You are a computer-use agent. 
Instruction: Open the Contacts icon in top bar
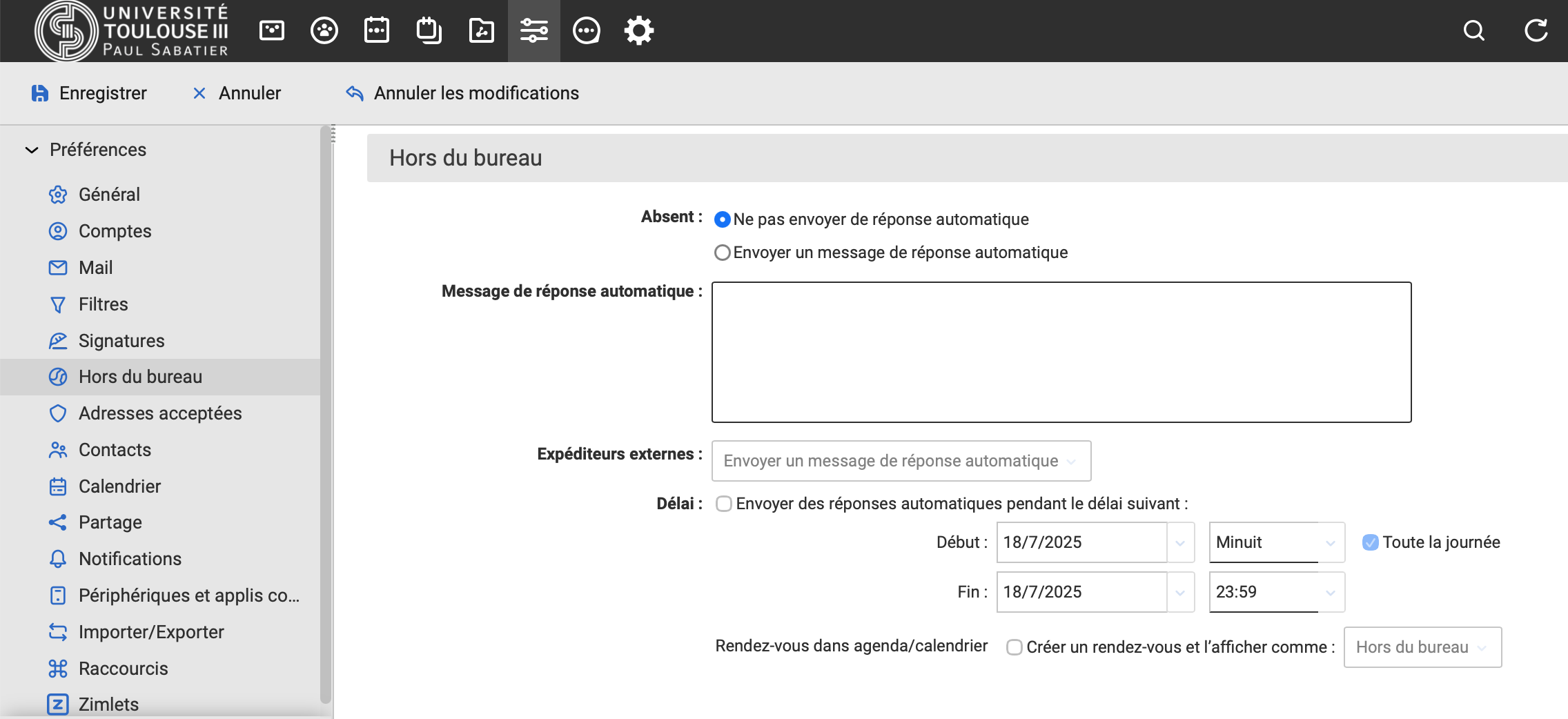[324, 30]
